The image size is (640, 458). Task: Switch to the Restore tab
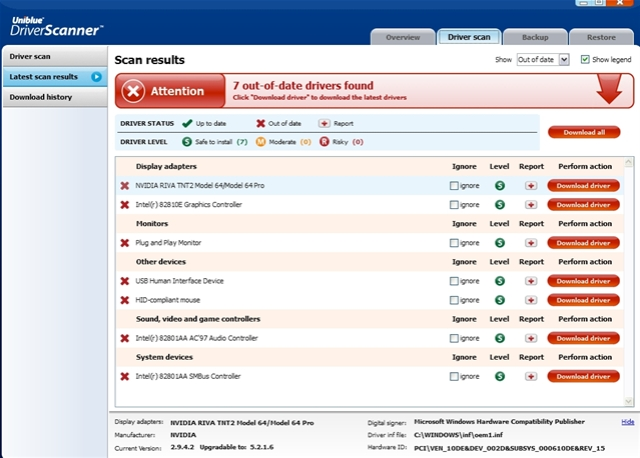click(601, 37)
